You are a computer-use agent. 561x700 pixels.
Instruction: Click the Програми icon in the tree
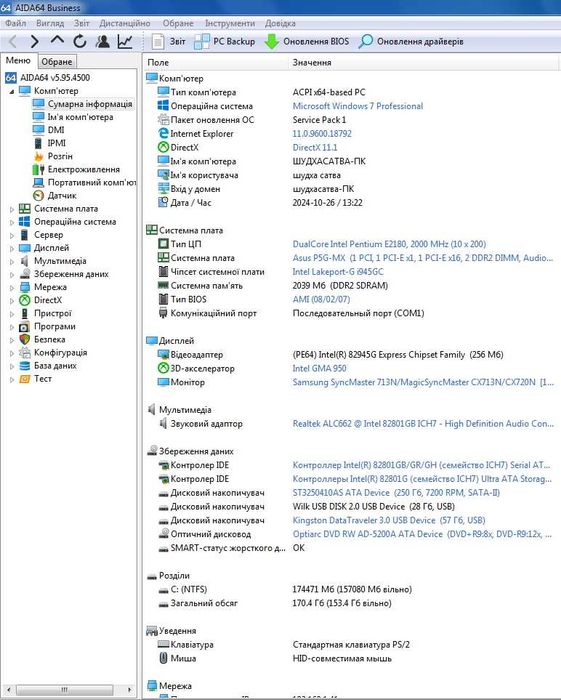[25, 327]
